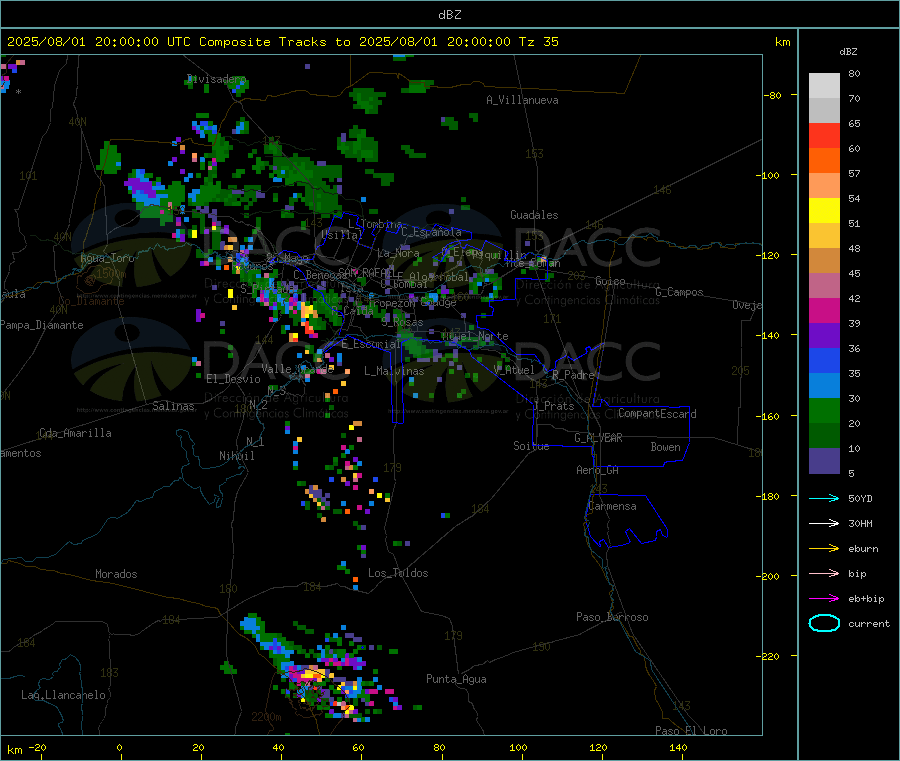Click the 'Aero_GA' map label

pos(598,470)
